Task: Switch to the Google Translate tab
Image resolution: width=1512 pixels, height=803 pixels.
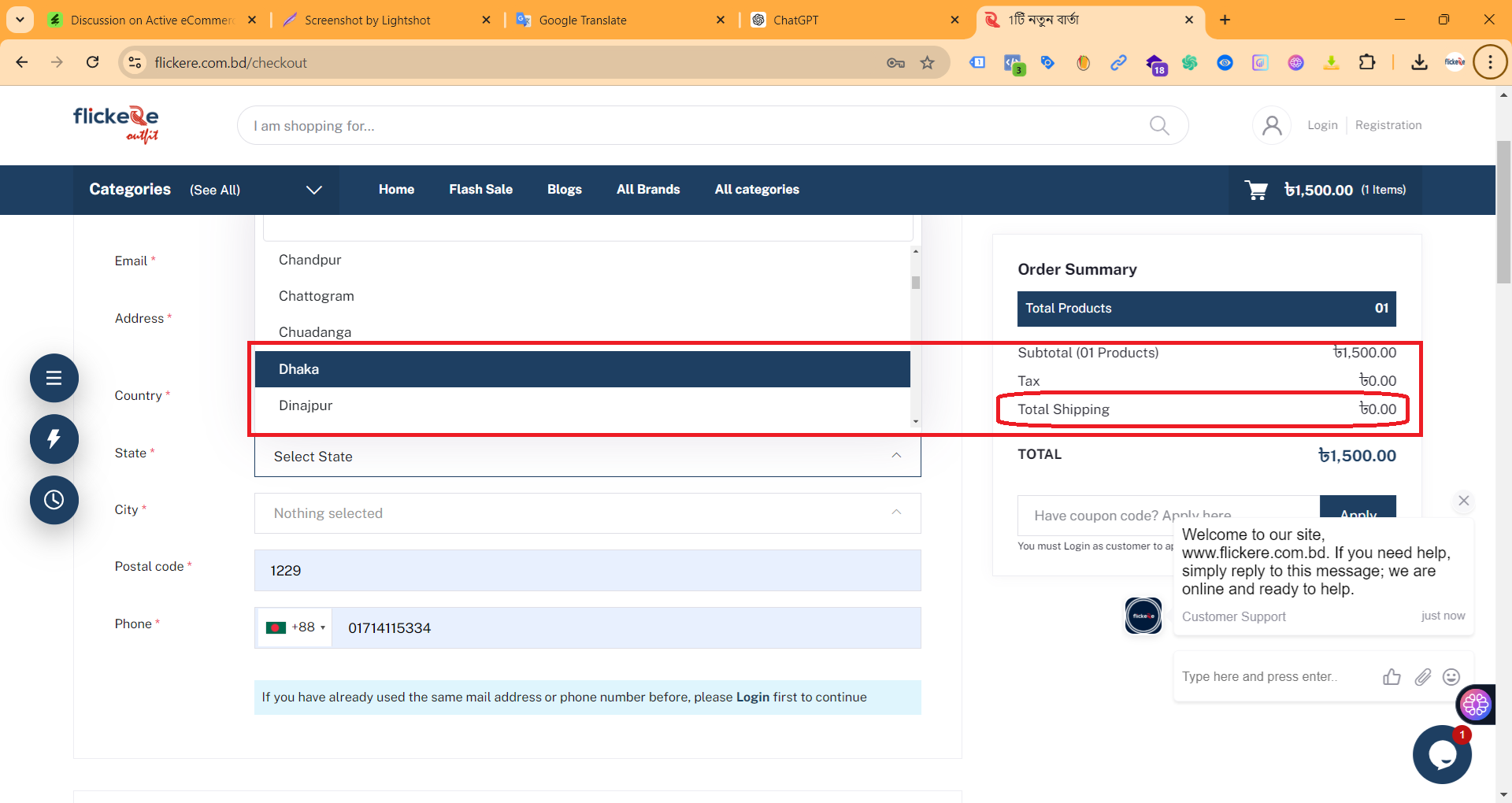Action: click(583, 20)
